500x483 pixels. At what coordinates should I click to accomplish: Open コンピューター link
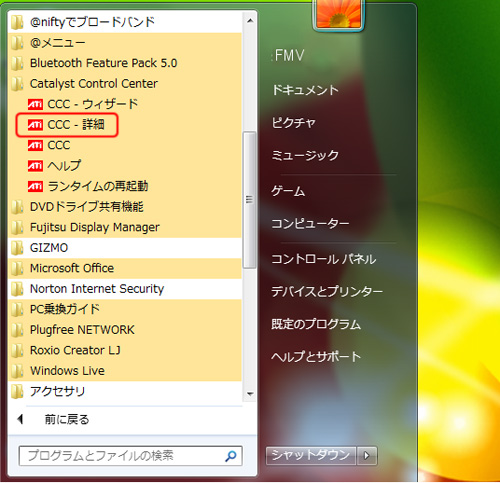(310, 223)
